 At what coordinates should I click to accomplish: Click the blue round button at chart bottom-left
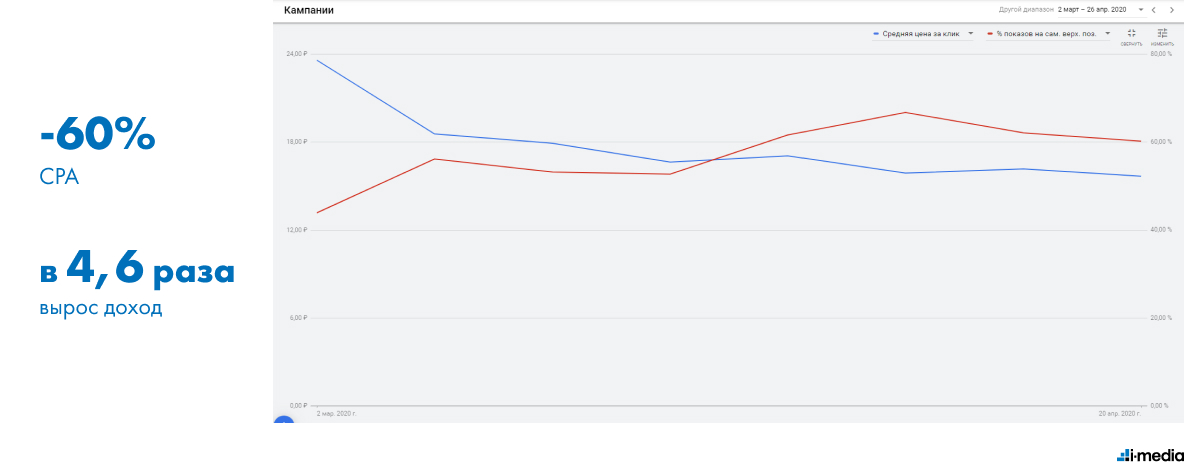[283, 424]
